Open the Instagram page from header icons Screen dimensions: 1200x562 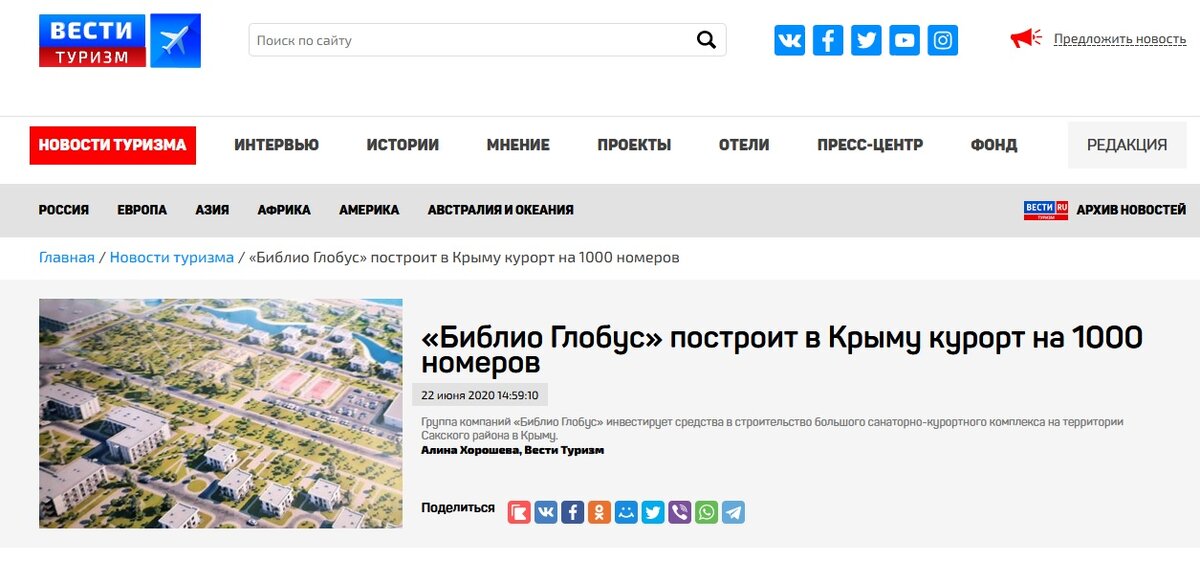[942, 40]
